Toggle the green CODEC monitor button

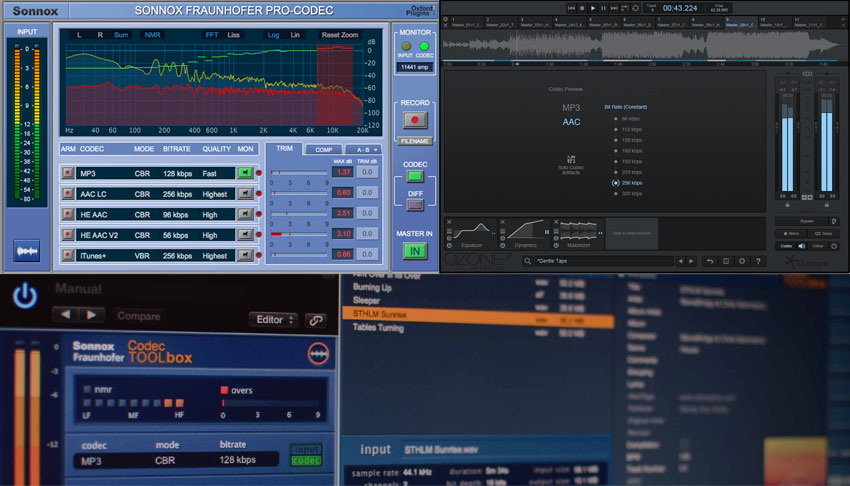click(415, 176)
